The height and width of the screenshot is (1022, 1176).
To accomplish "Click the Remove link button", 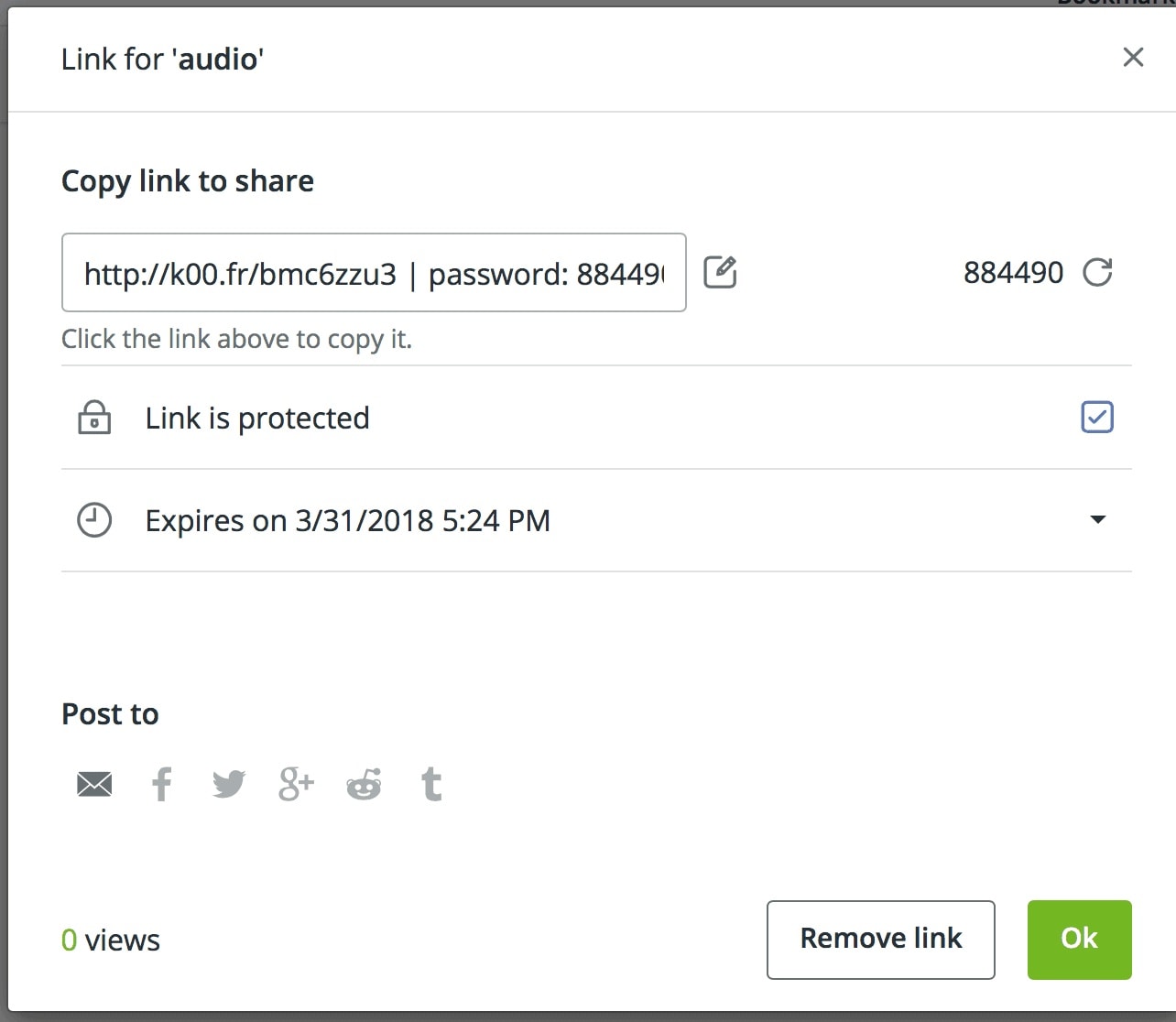I will pyautogui.click(x=881, y=940).
